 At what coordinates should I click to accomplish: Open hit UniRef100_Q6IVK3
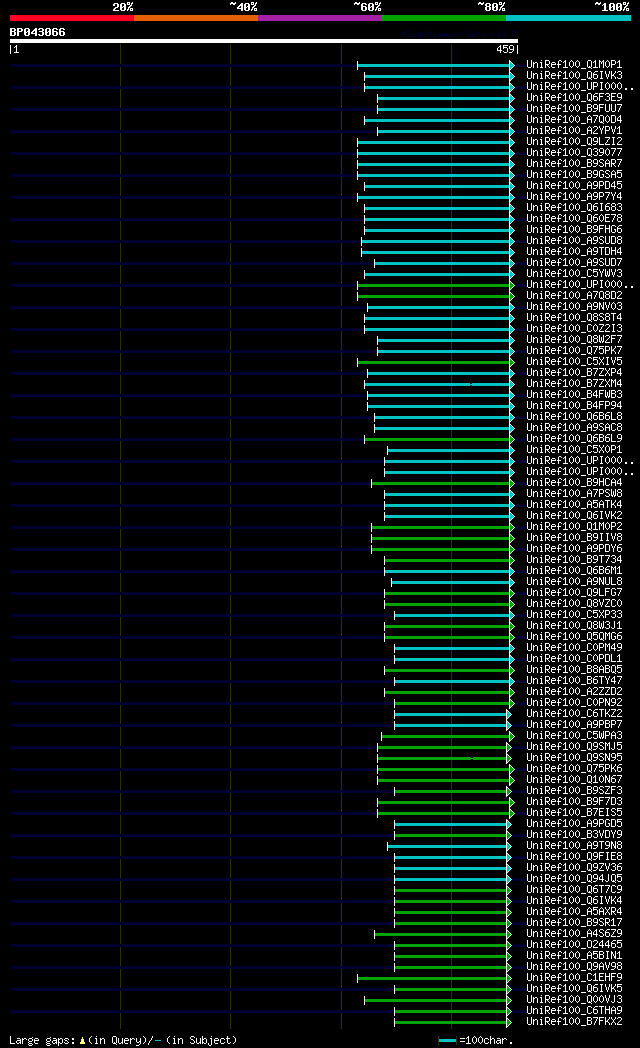tap(574, 76)
